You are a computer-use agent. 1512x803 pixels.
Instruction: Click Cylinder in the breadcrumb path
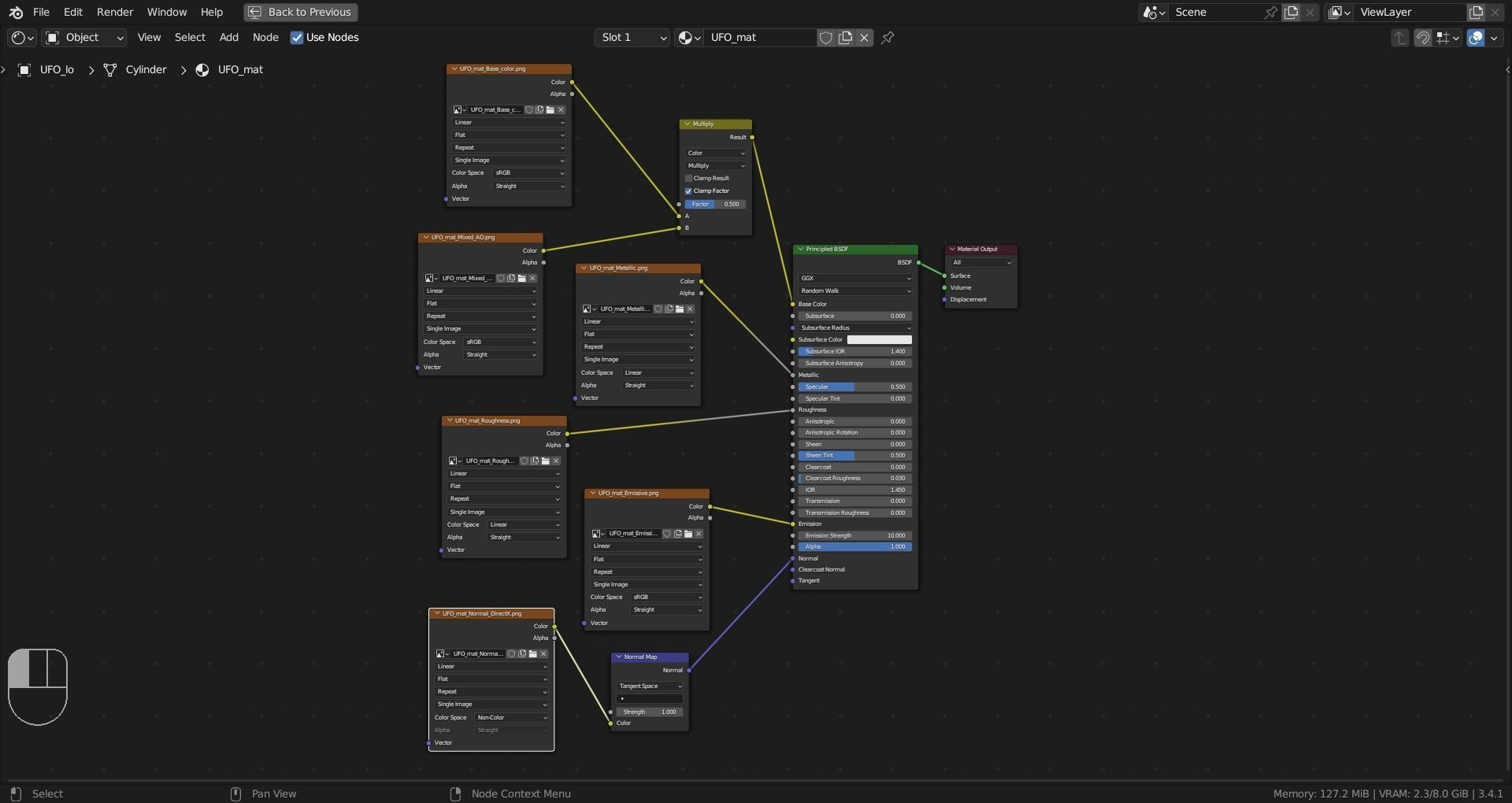click(x=146, y=70)
